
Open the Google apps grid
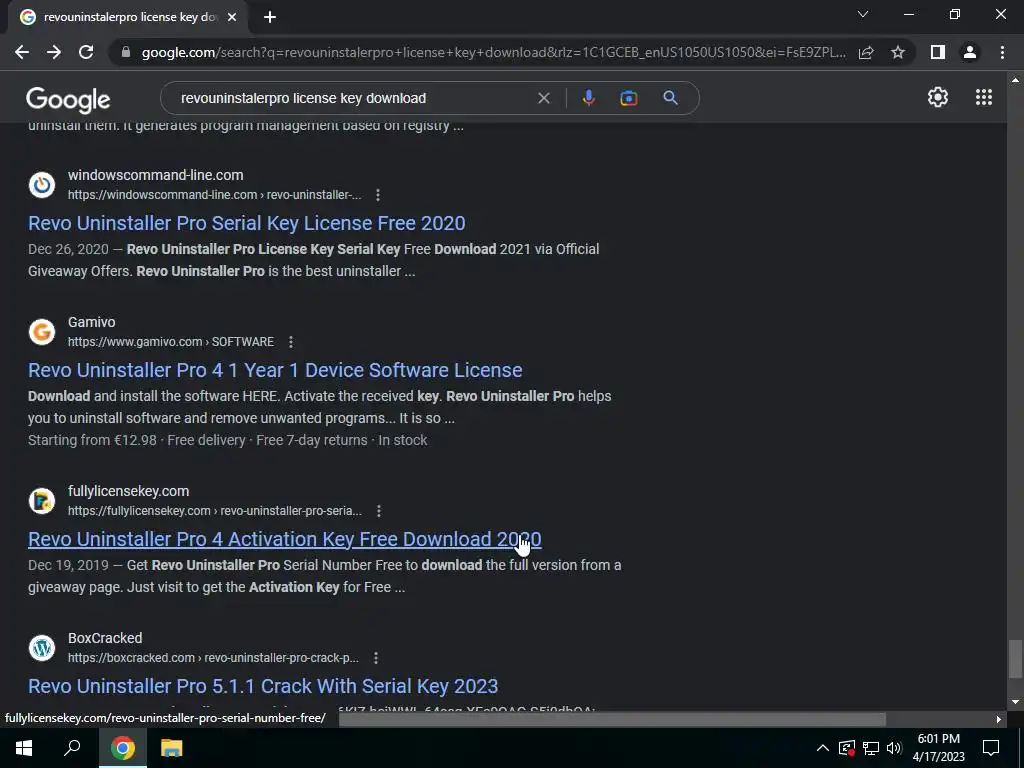984,97
